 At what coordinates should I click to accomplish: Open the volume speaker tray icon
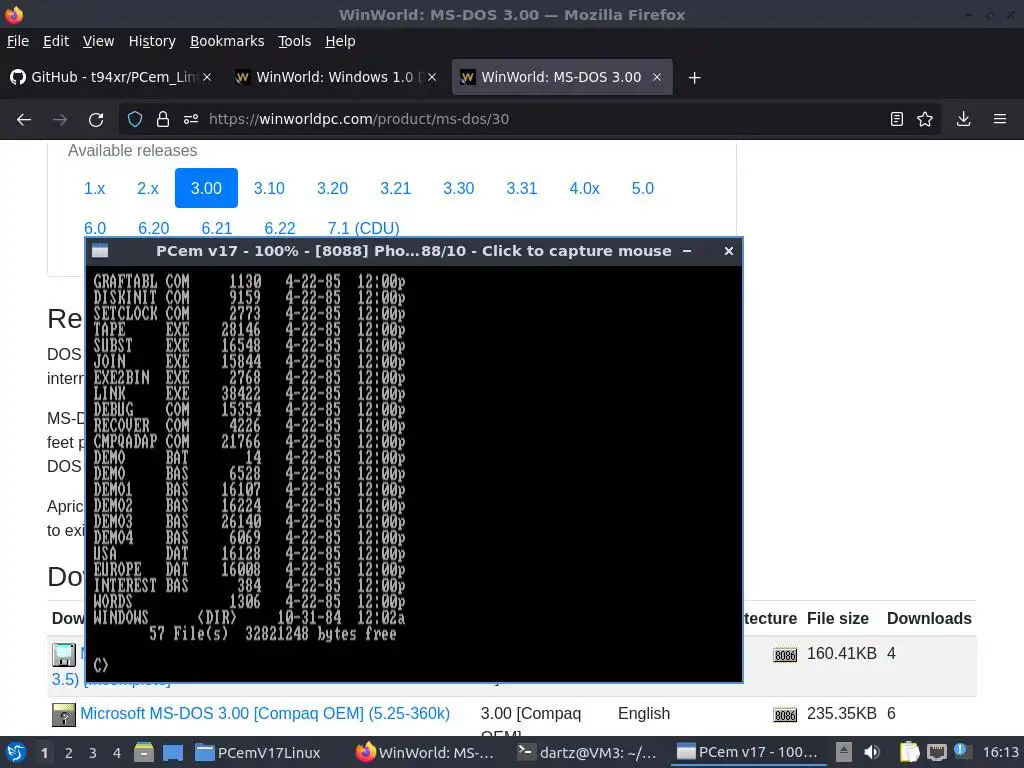click(x=871, y=752)
